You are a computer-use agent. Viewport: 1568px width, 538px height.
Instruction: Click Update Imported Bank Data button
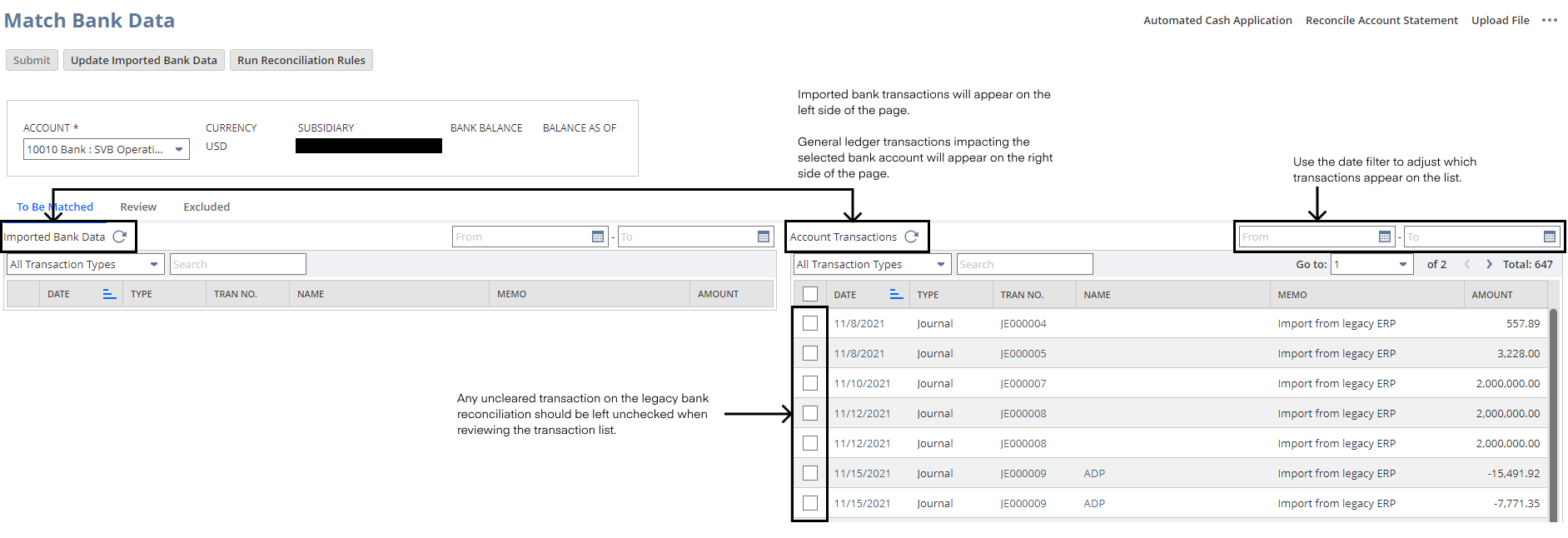coord(144,60)
